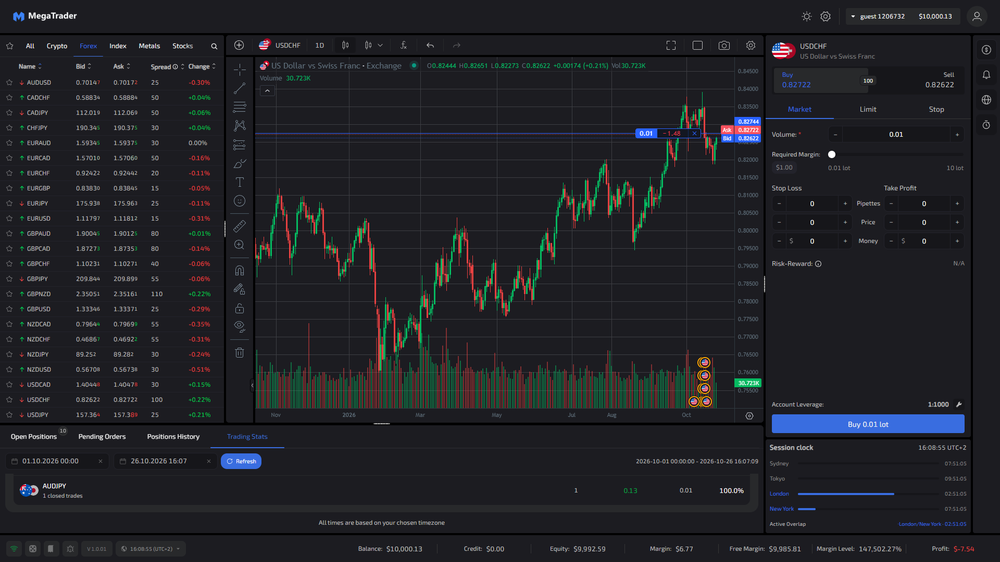Click the Buy 0.82722 price button
The height and width of the screenshot is (562, 1000).
(820, 80)
